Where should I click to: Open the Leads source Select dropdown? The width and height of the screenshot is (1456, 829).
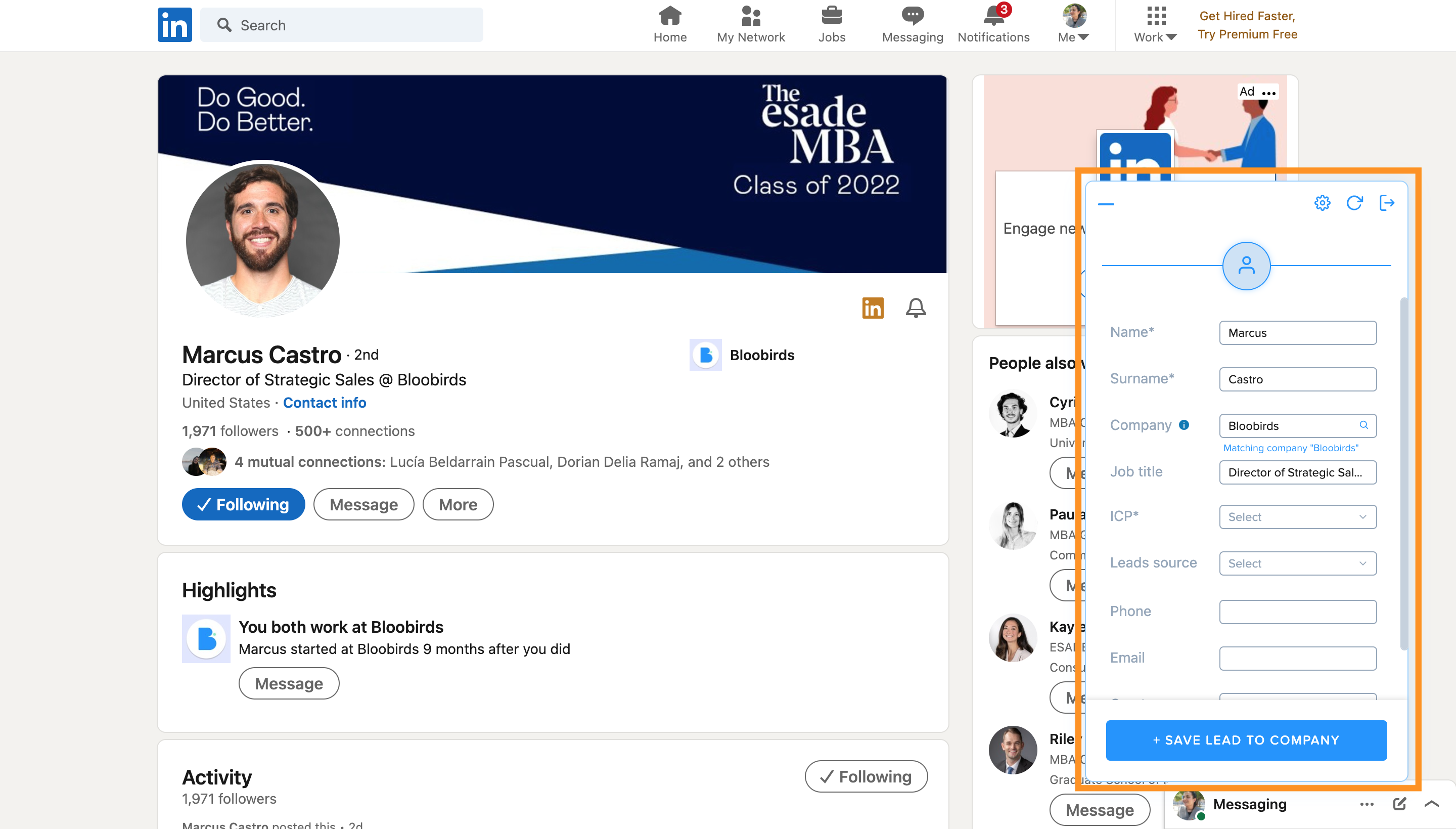click(1297, 563)
